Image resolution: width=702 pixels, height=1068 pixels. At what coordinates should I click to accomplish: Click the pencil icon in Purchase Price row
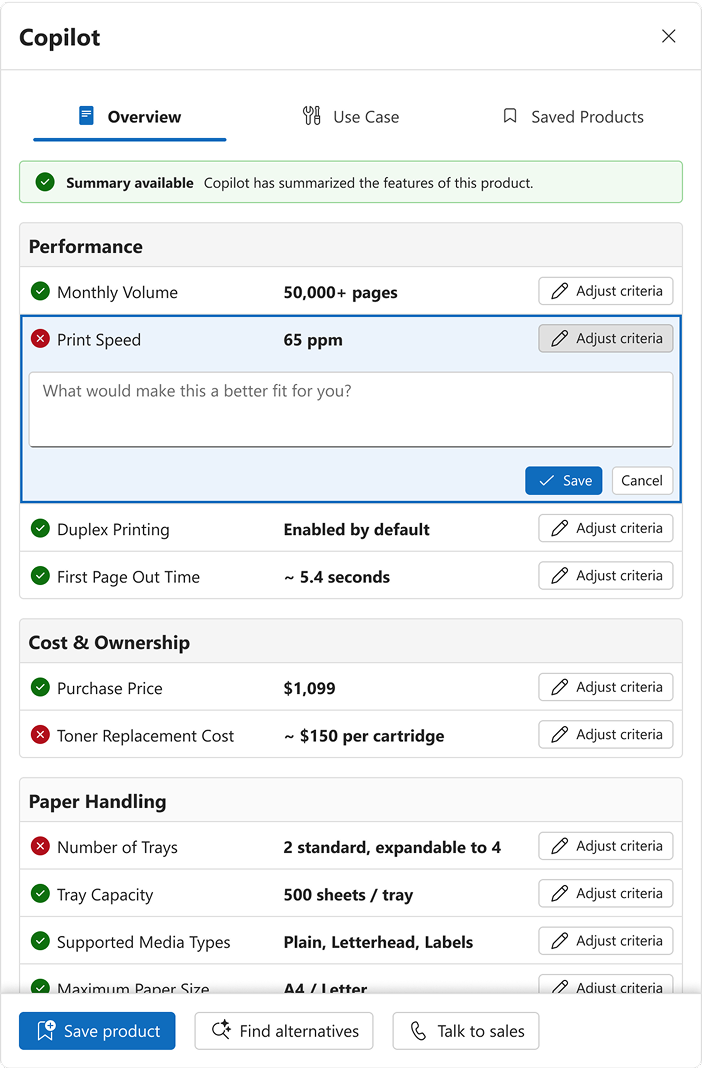[559, 687]
